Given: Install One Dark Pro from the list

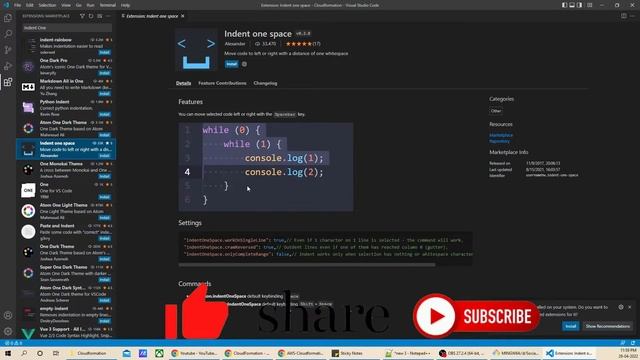Looking at the screenshot, I should 104,73.
